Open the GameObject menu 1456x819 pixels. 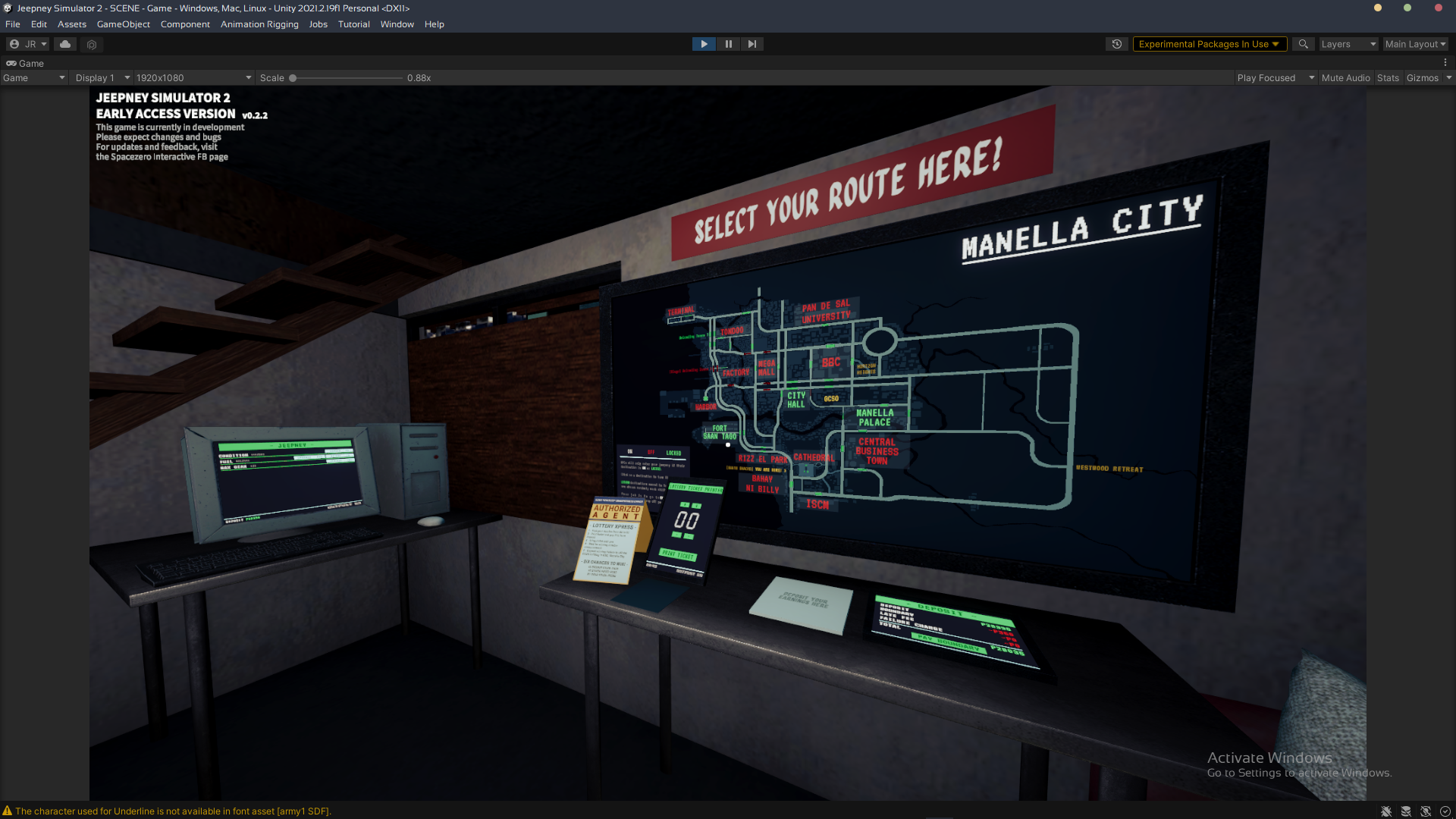click(x=123, y=24)
